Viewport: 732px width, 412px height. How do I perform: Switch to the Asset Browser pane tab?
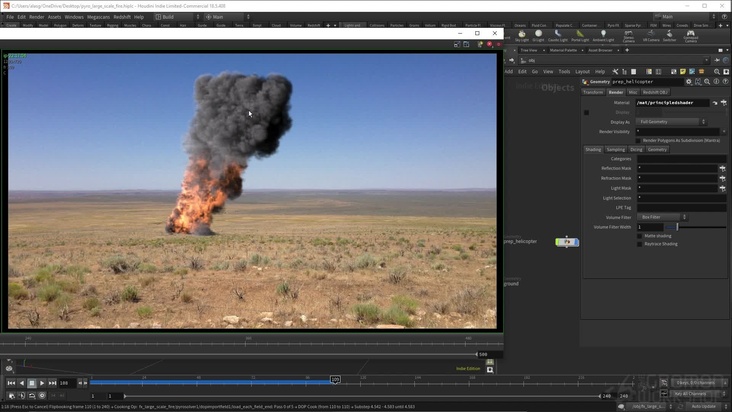600,50
